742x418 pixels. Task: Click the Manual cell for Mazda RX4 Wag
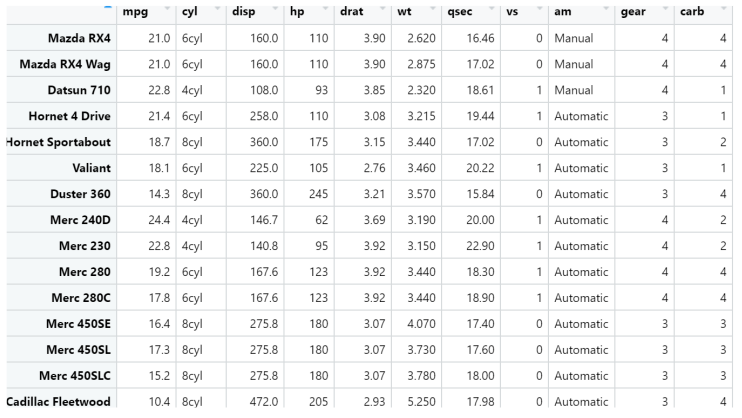(x=582, y=64)
